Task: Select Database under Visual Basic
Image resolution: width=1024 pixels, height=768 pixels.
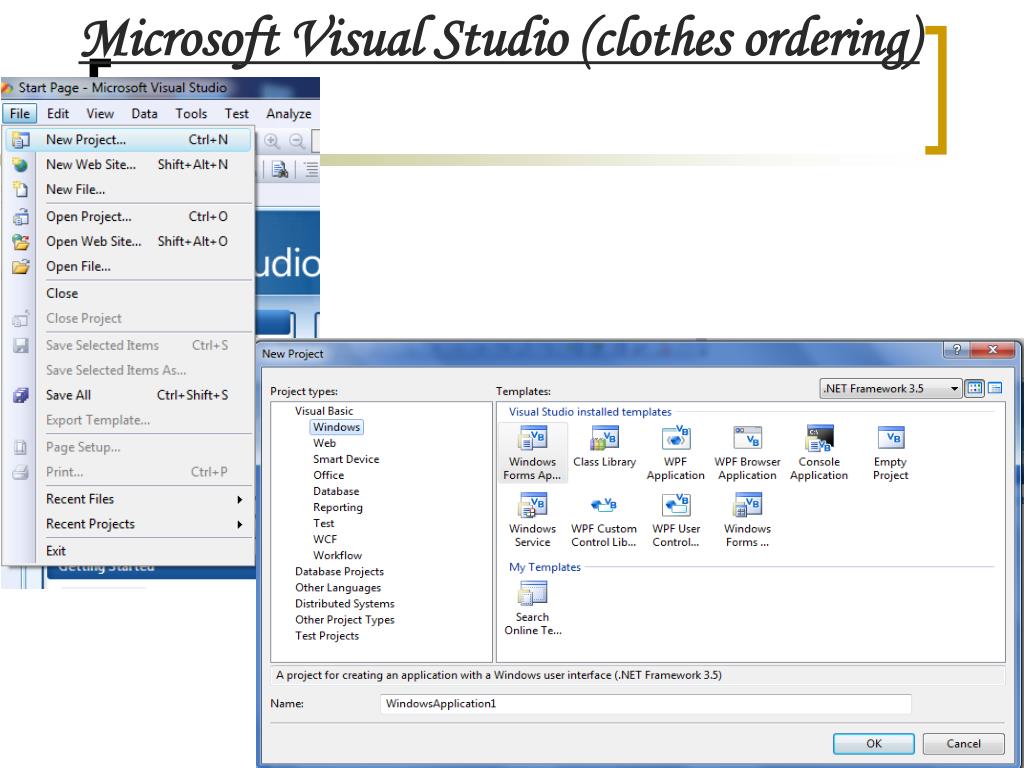Action: [x=336, y=491]
